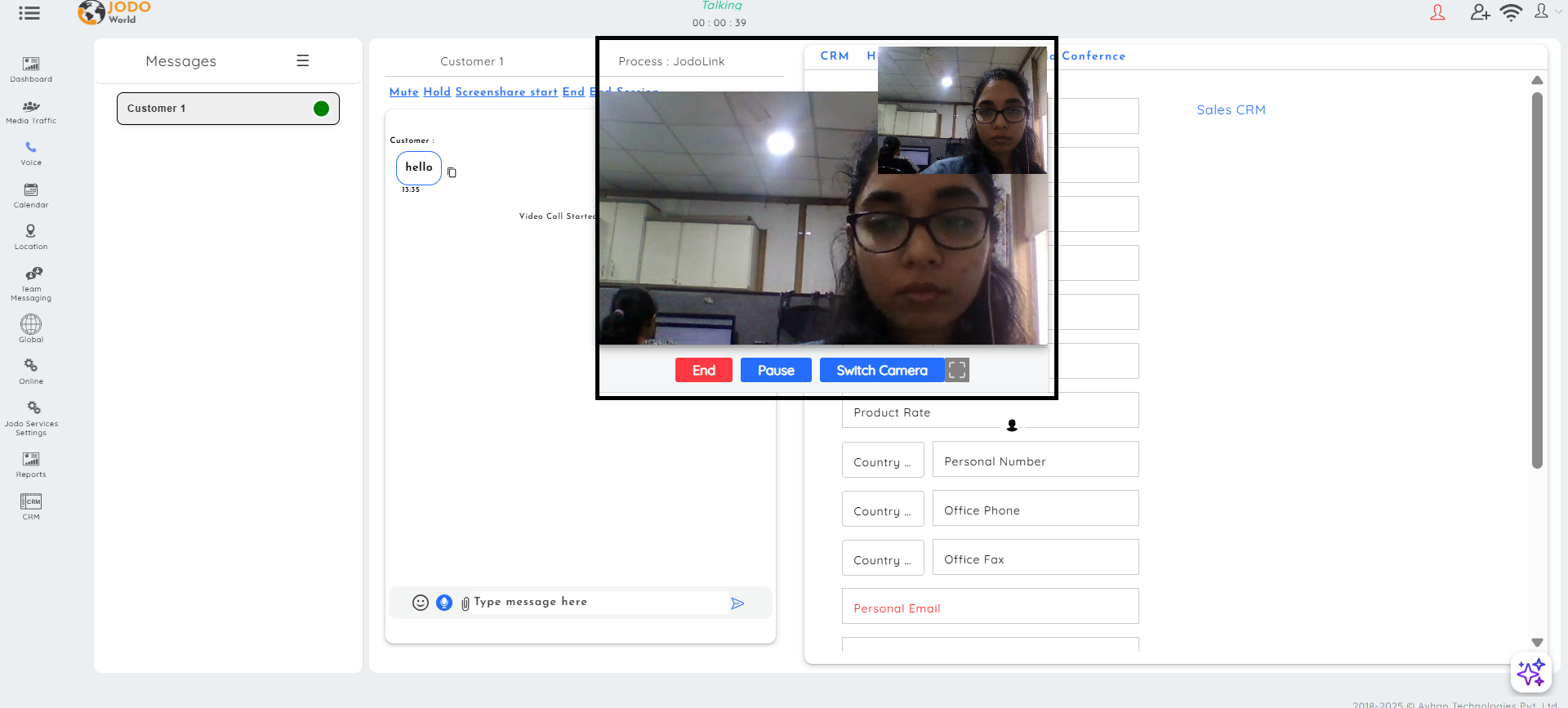Click the Sales CRM link
This screenshot has height=708, width=1568.
pyautogui.click(x=1231, y=110)
